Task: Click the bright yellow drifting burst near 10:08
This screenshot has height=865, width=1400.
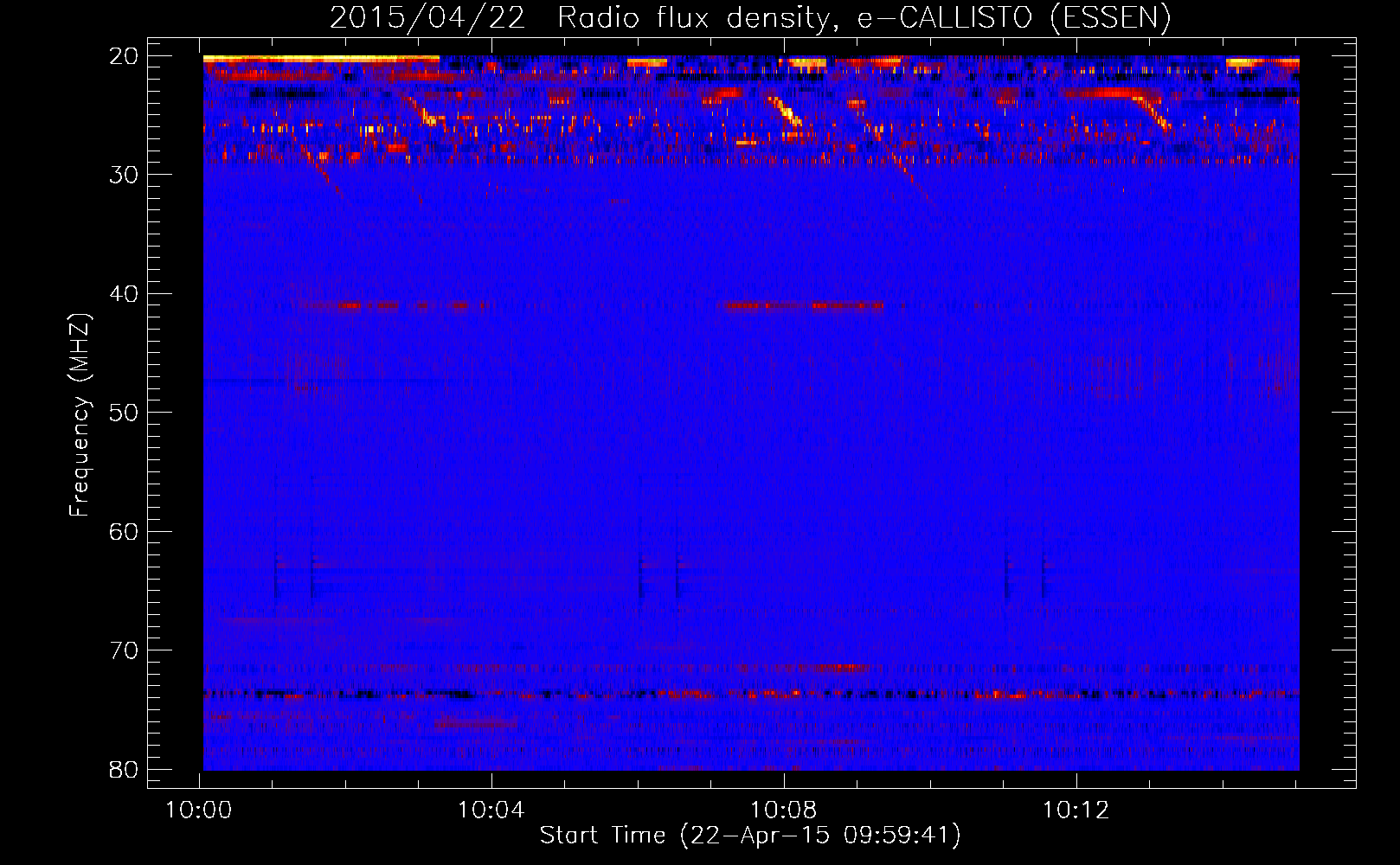Action: pos(787,112)
